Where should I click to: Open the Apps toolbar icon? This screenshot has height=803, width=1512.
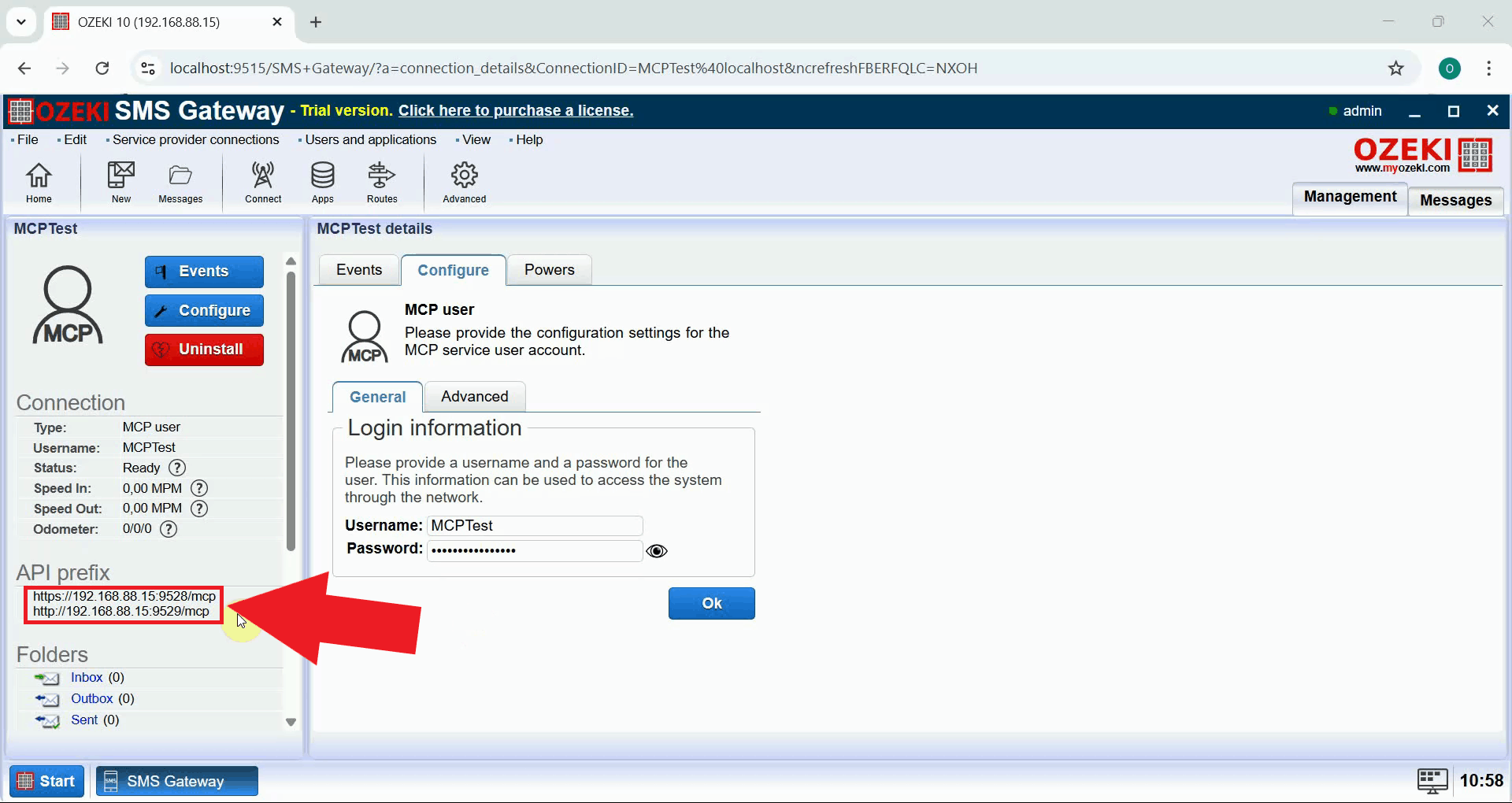tap(322, 182)
